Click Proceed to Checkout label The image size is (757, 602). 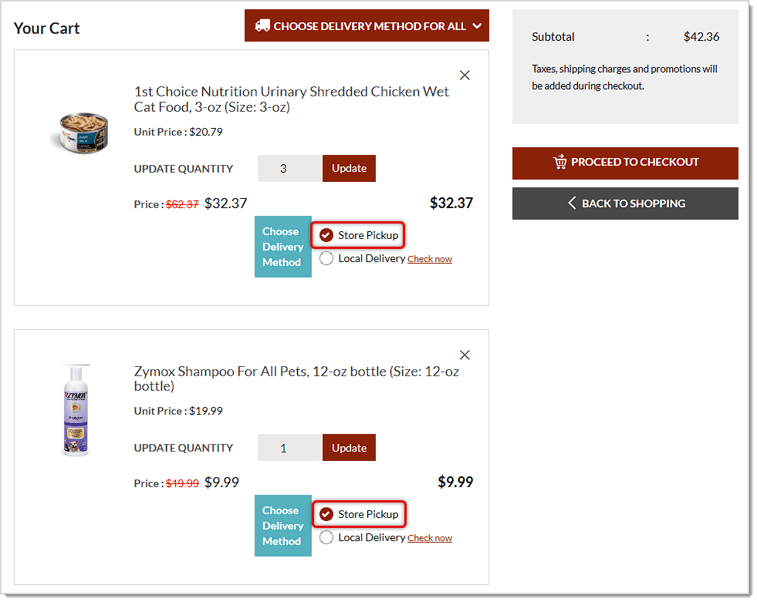635,162
